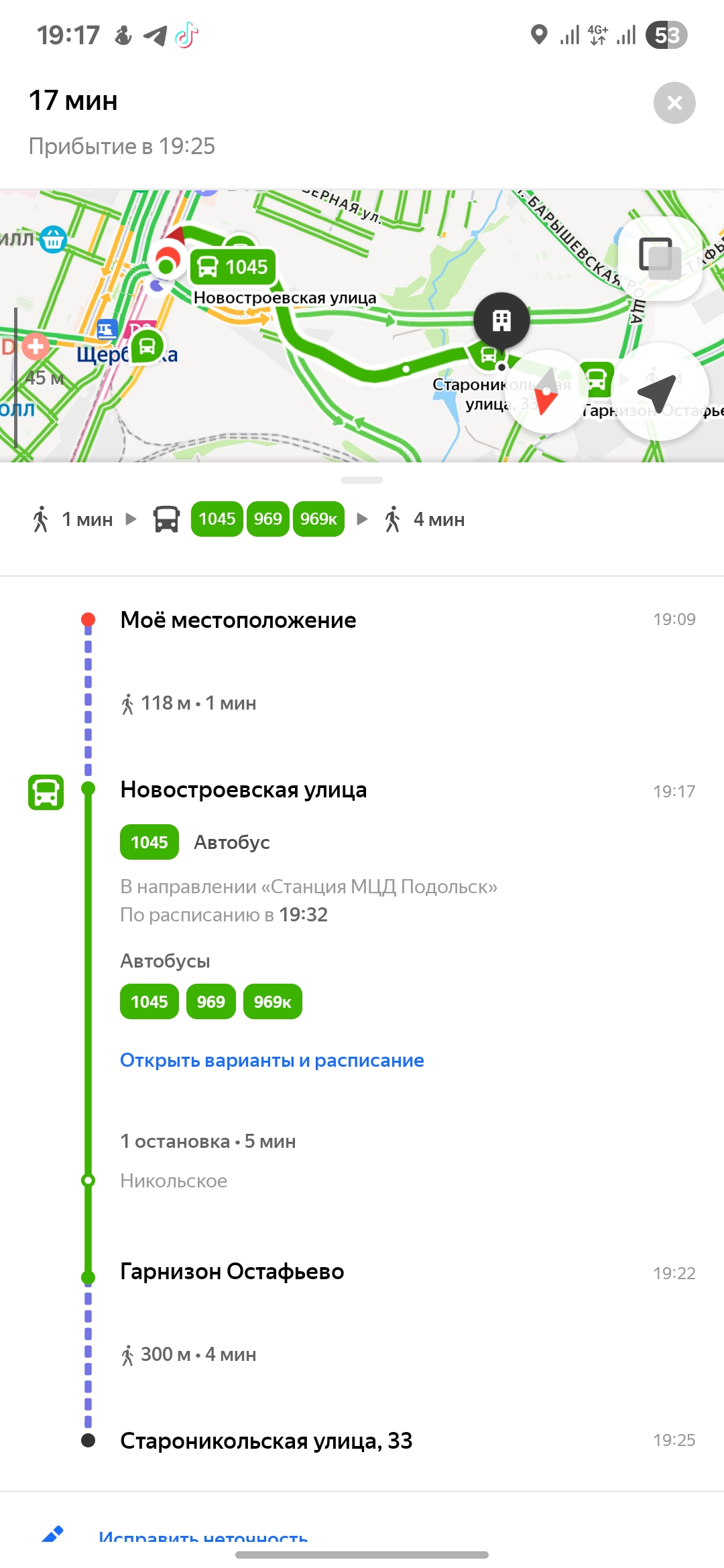Tap the shopping basket marker on map

coord(53,239)
